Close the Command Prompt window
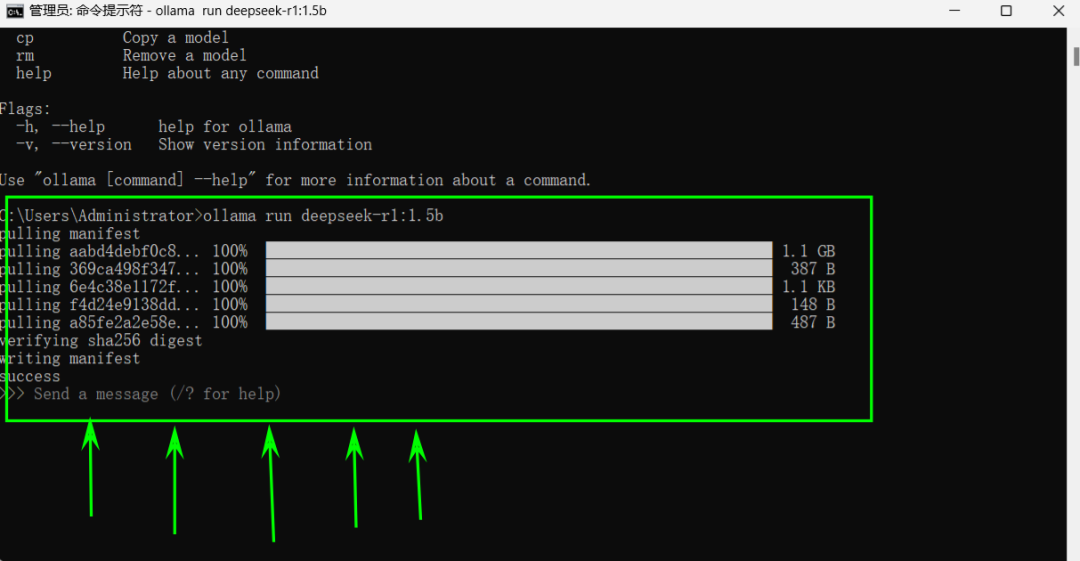This screenshot has width=1080, height=561. (x=1058, y=11)
